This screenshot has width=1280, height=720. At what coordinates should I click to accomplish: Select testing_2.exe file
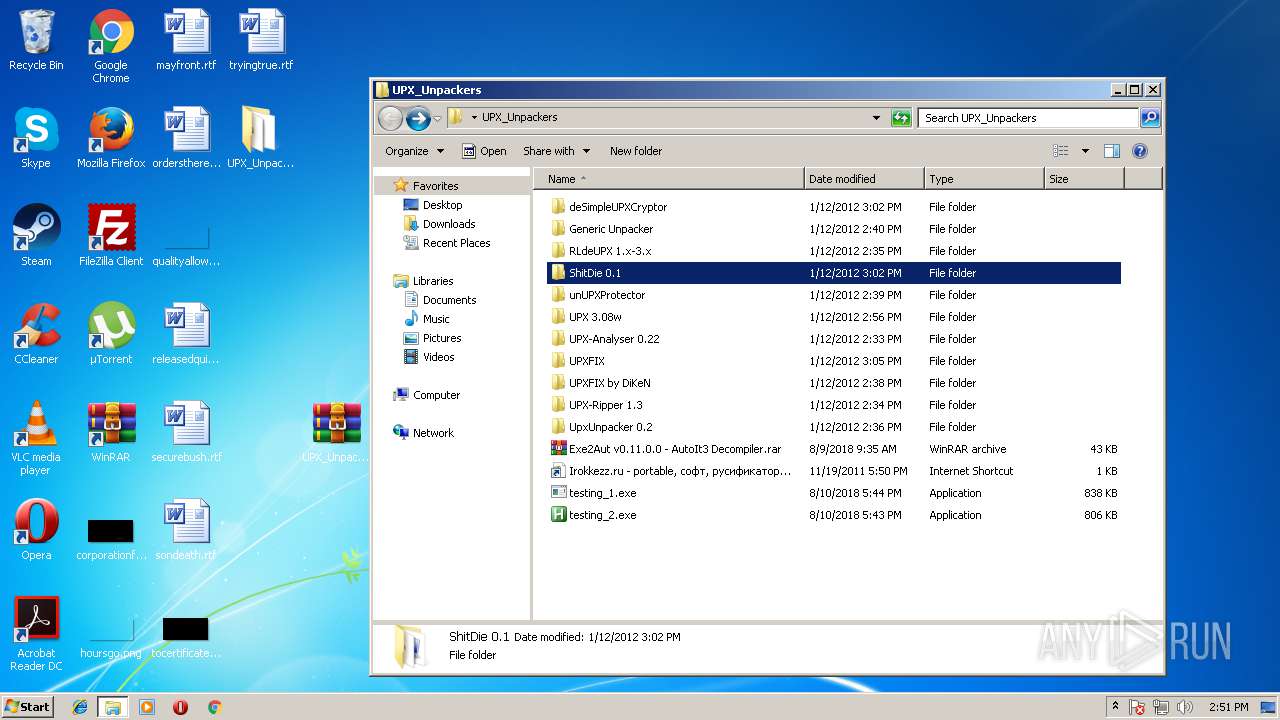coord(834,515)
